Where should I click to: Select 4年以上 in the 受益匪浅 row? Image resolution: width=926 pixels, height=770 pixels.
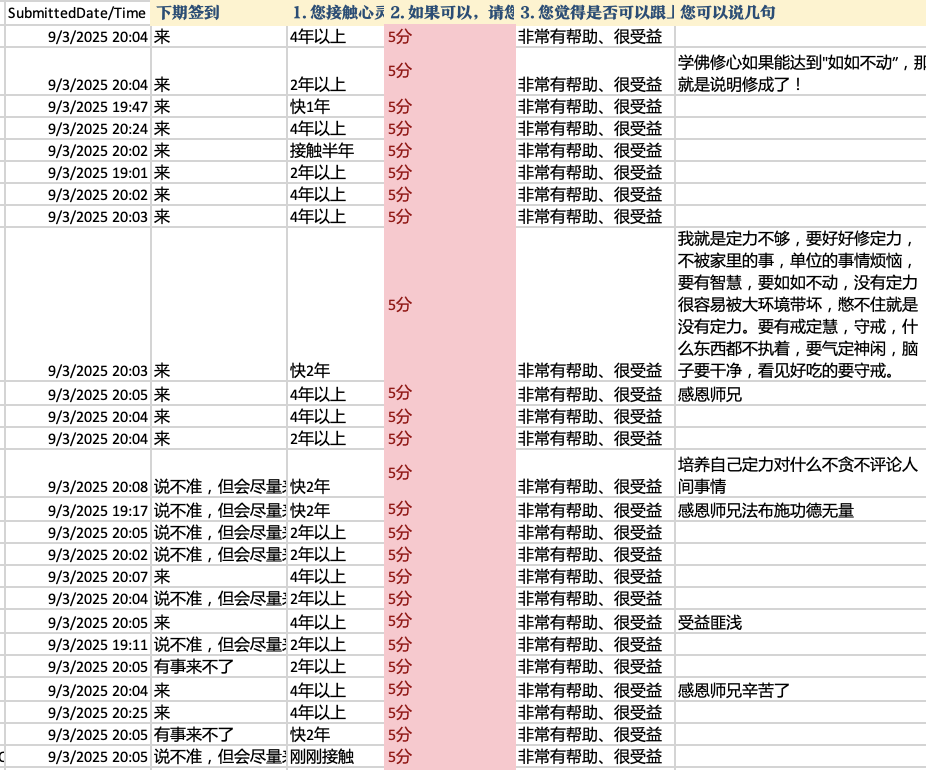[x=335, y=622]
